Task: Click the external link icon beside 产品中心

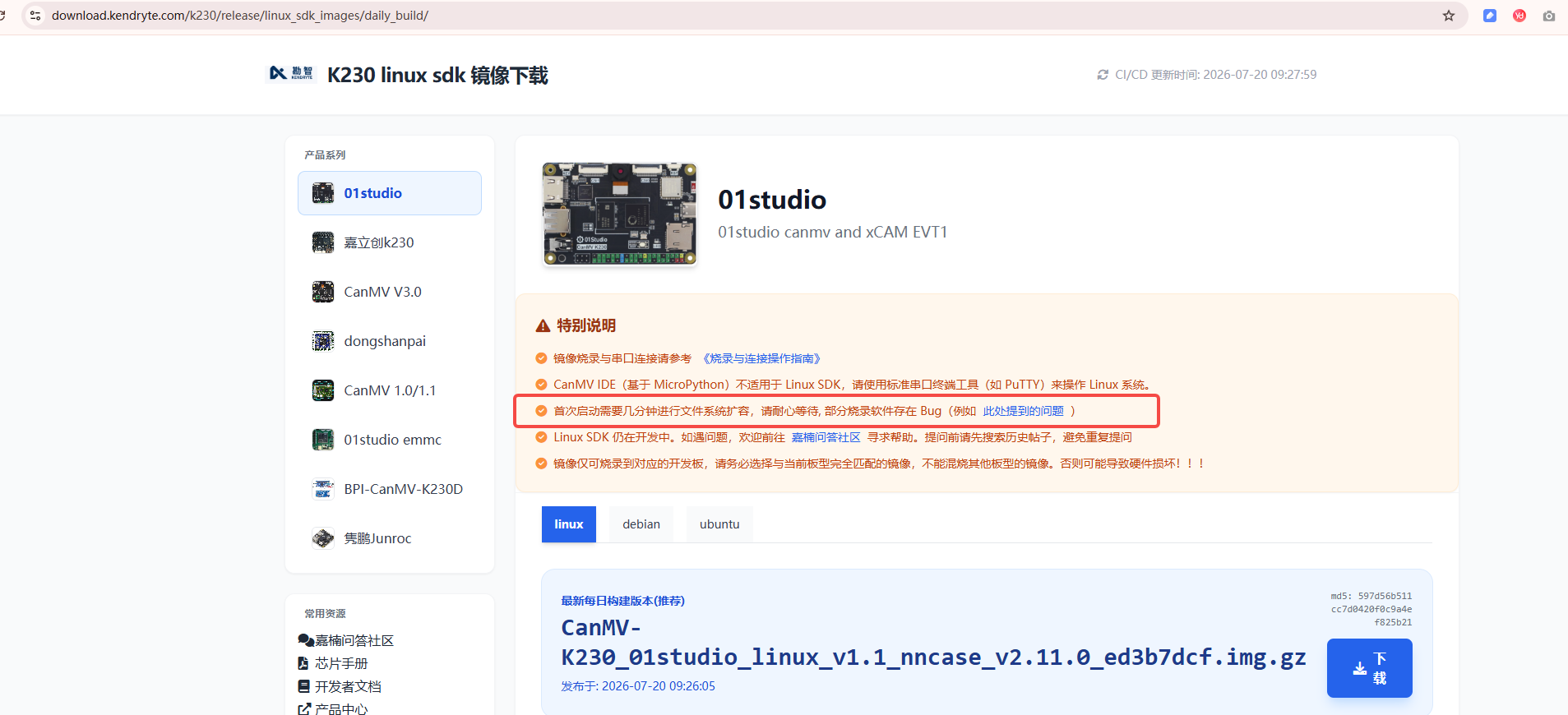Action: coord(304,708)
